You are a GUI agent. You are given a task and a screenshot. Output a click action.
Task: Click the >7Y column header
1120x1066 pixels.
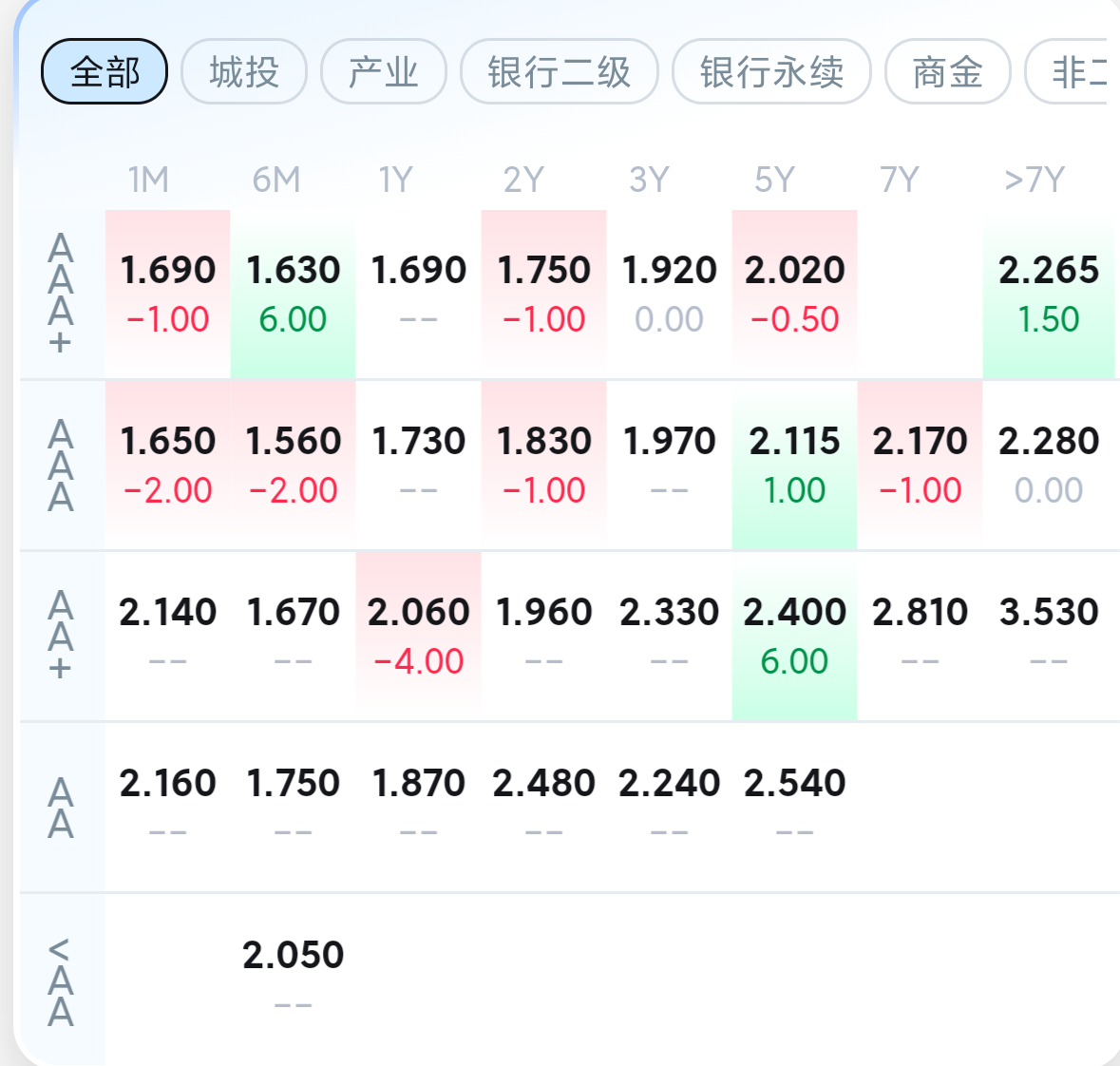pyautogui.click(x=1035, y=179)
